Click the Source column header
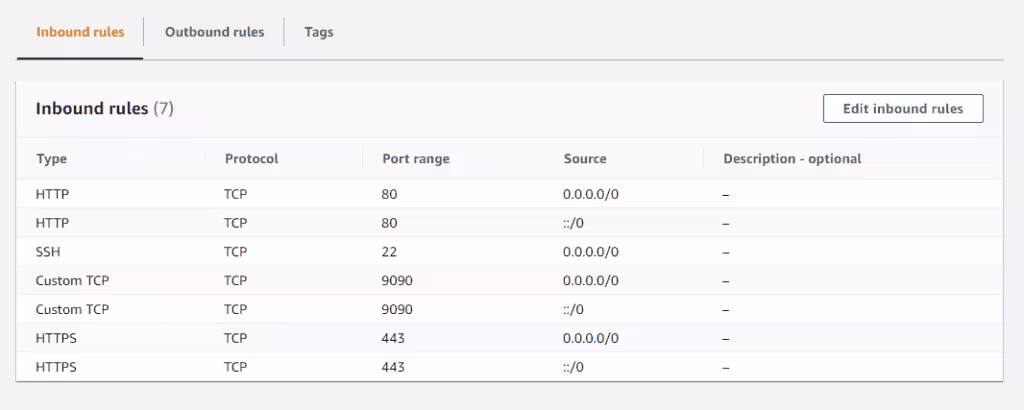1024x410 pixels. [x=585, y=158]
